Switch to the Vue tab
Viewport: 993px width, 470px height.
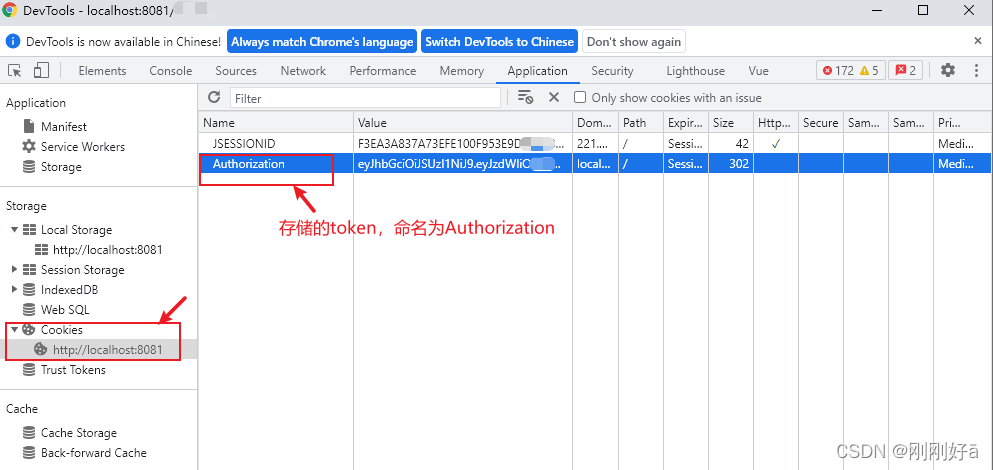[x=759, y=71]
